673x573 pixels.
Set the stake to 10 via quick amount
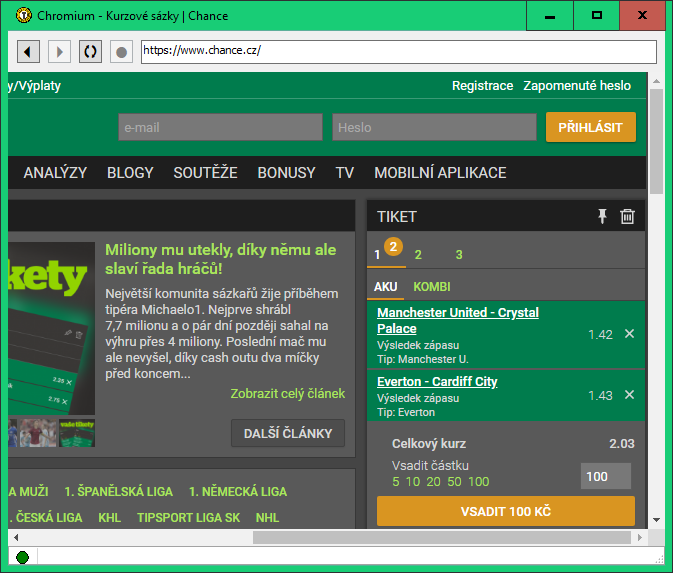tap(413, 482)
